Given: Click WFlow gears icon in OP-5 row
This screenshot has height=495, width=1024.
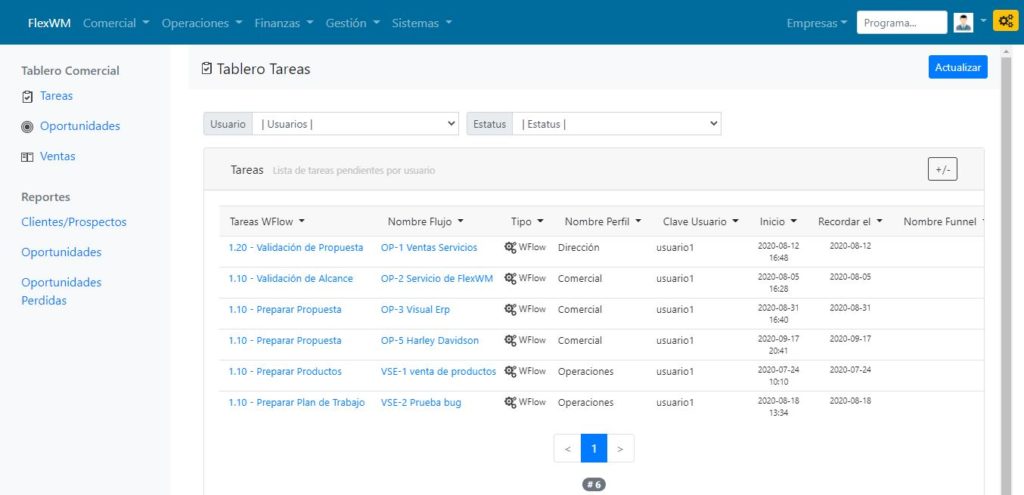Looking at the screenshot, I should [x=510, y=340].
